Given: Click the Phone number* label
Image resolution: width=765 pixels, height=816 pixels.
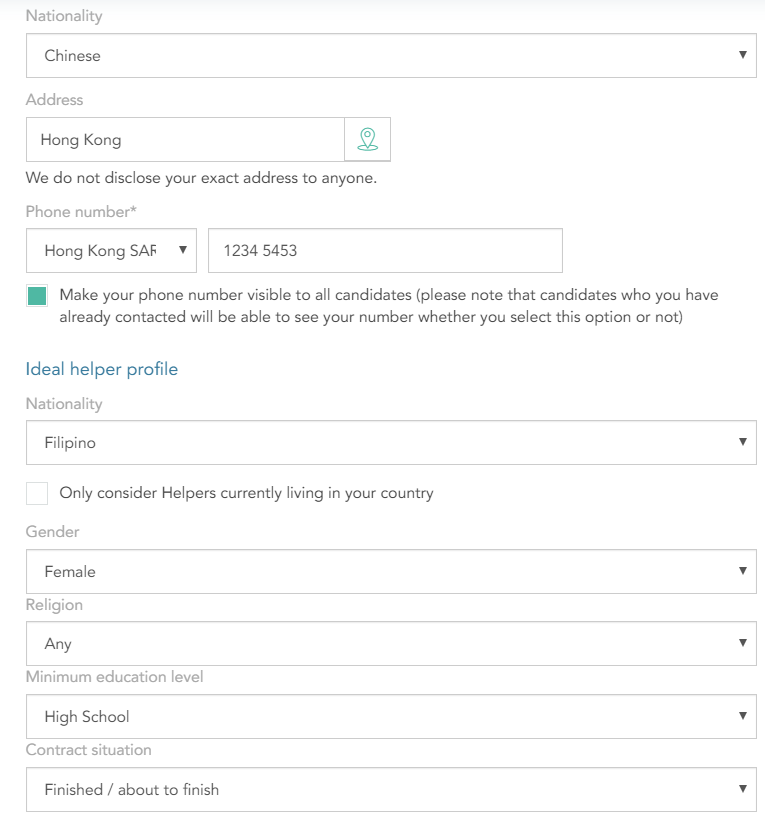Looking at the screenshot, I should pos(81,212).
